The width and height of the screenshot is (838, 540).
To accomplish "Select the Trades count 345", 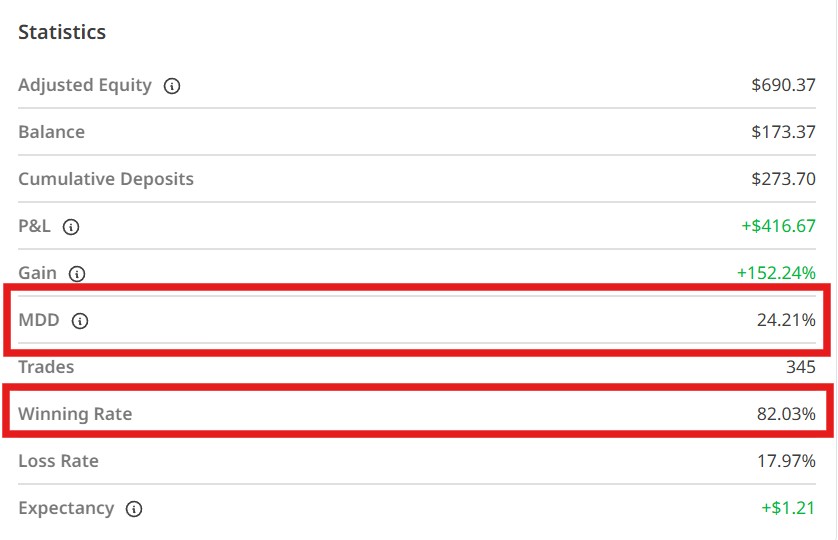I will click(x=801, y=367).
